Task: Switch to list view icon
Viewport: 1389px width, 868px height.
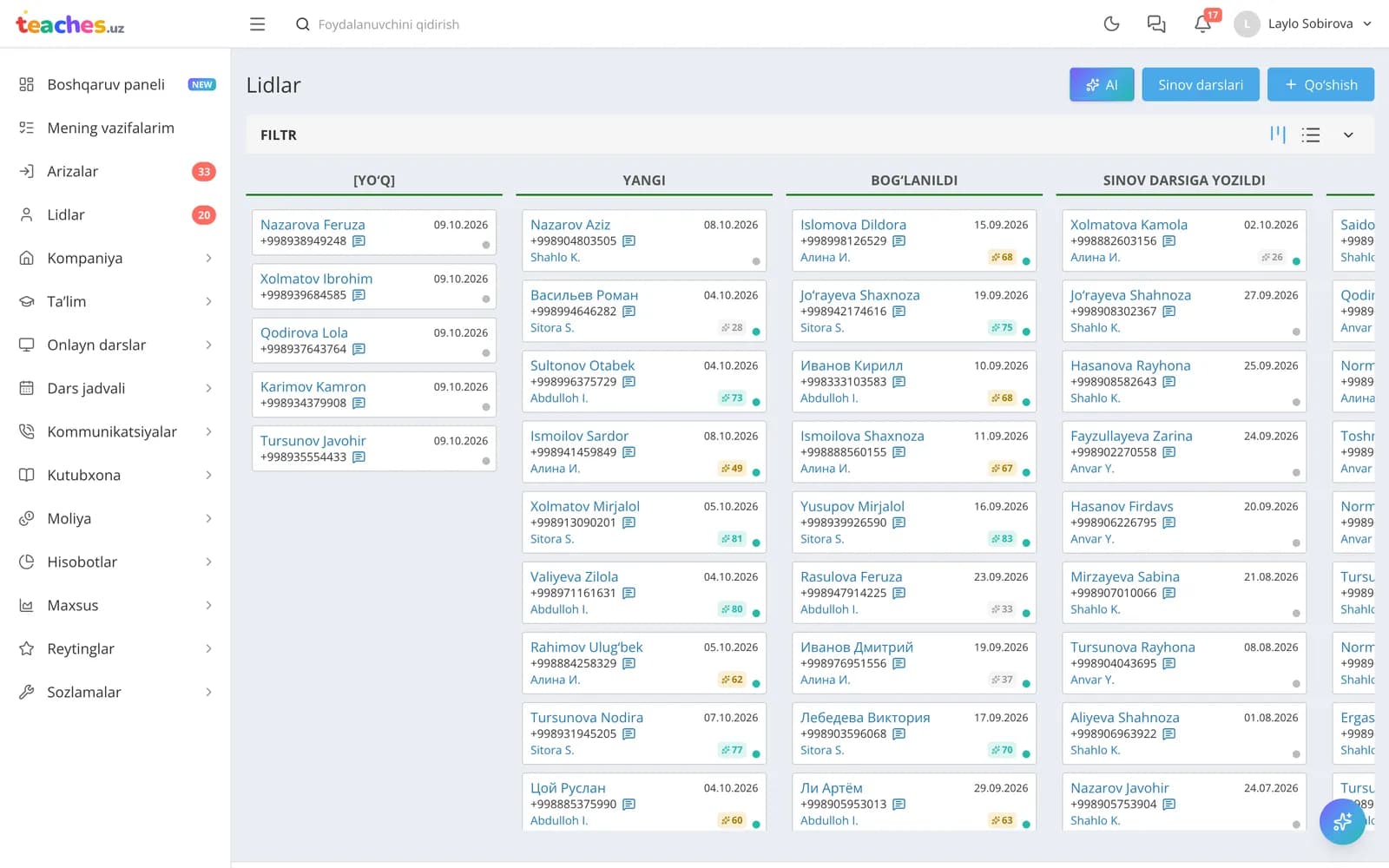Action: point(1311,135)
